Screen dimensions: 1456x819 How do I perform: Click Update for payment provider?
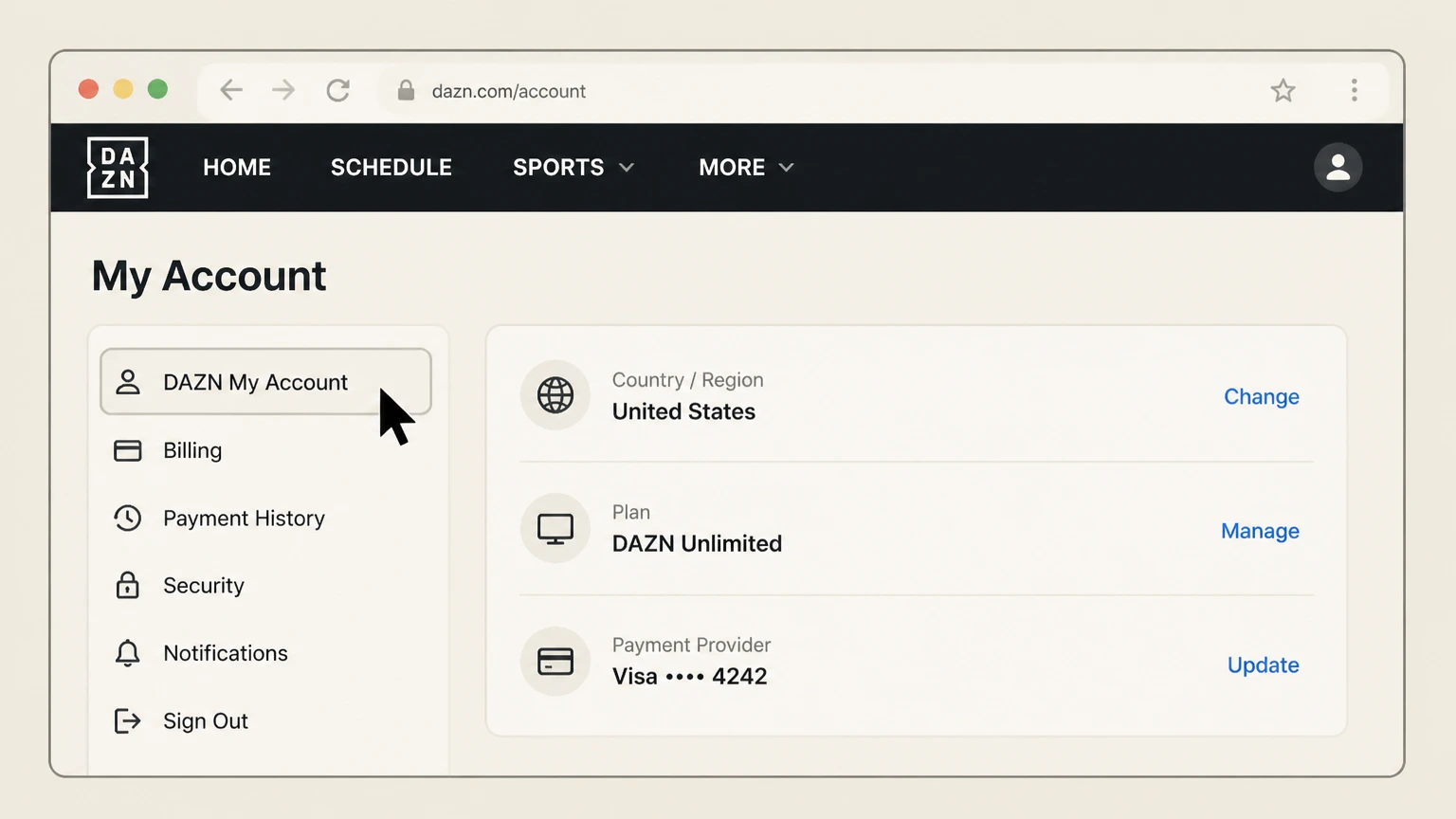pos(1263,664)
